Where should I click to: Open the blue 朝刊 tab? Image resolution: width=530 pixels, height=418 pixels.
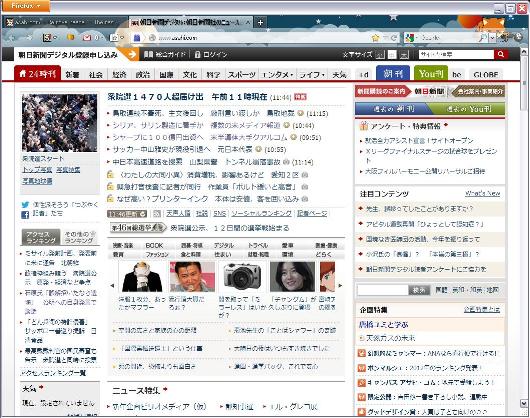(x=393, y=73)
